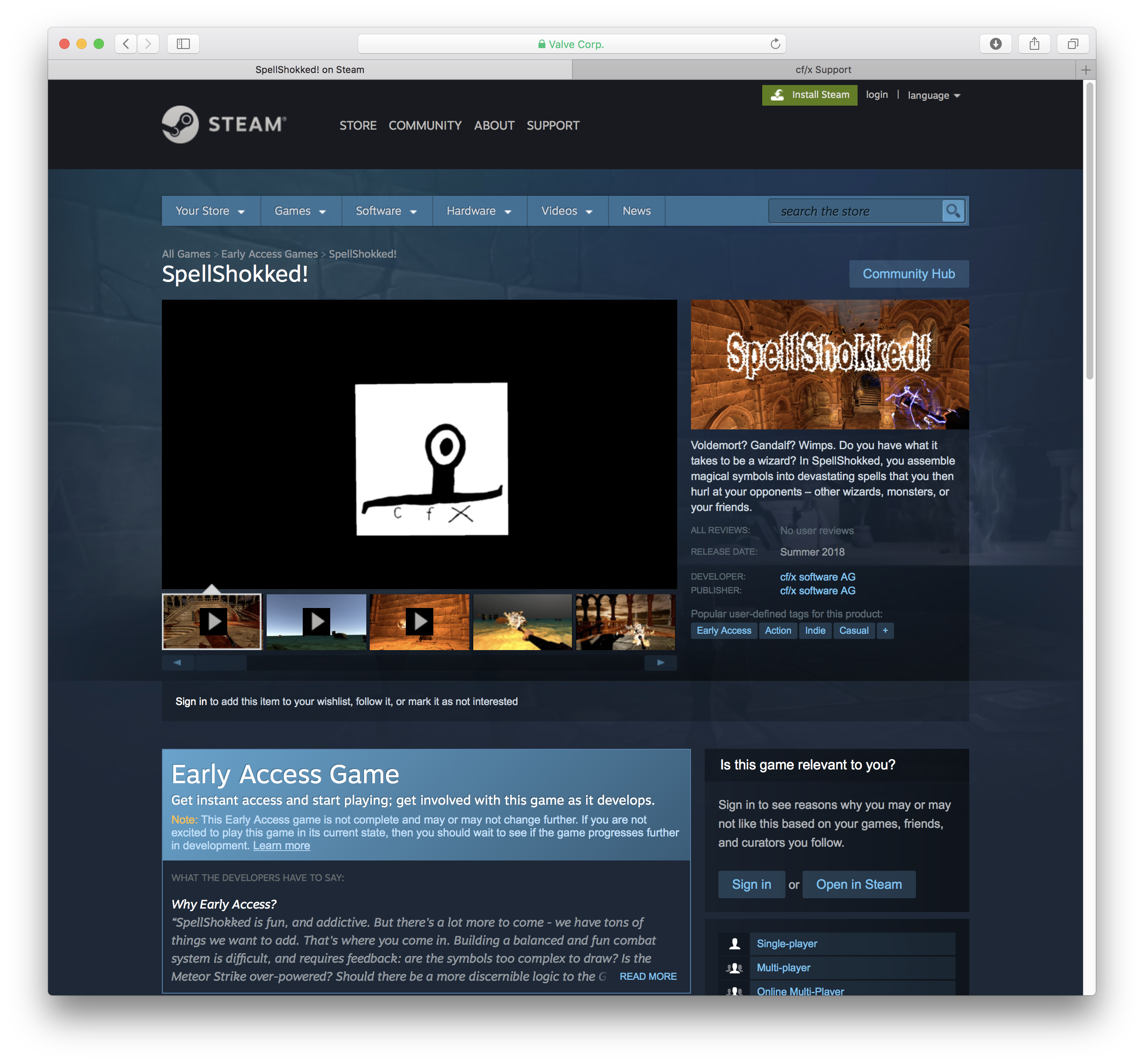Click the Early Access tag

[x=724, y=631]
